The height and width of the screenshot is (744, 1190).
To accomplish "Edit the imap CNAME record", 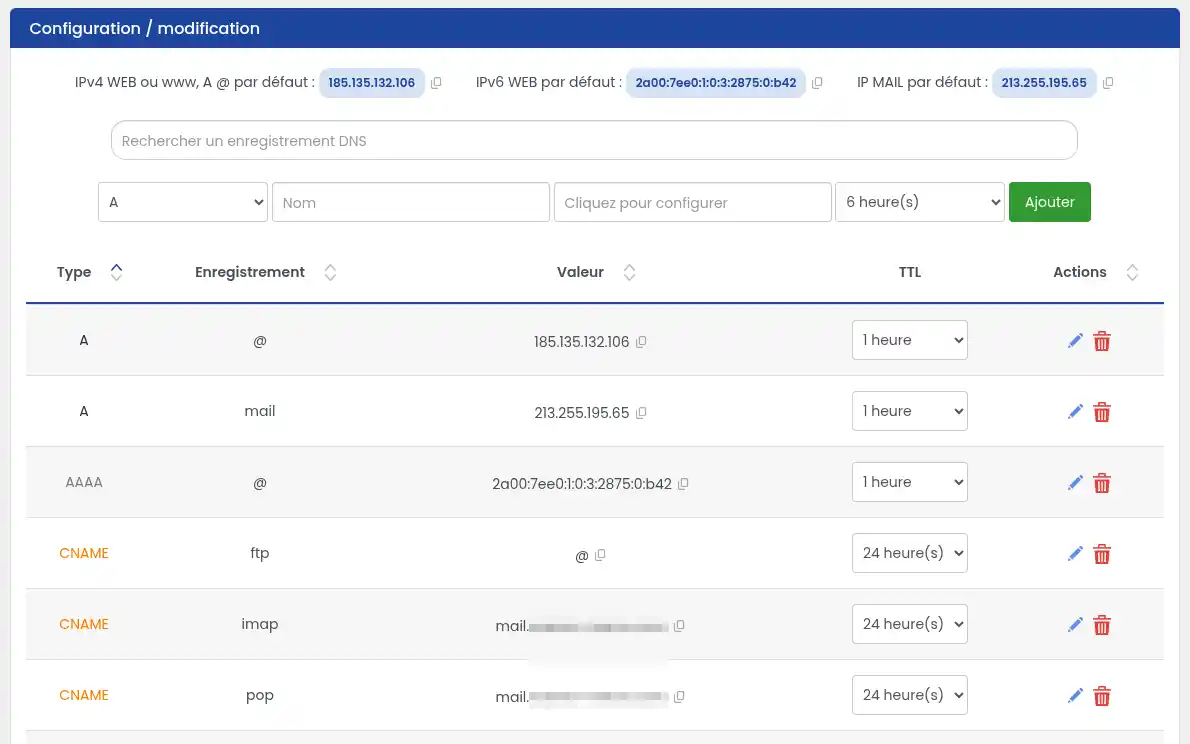I will pyautogui.click(x=1075, y=625).
